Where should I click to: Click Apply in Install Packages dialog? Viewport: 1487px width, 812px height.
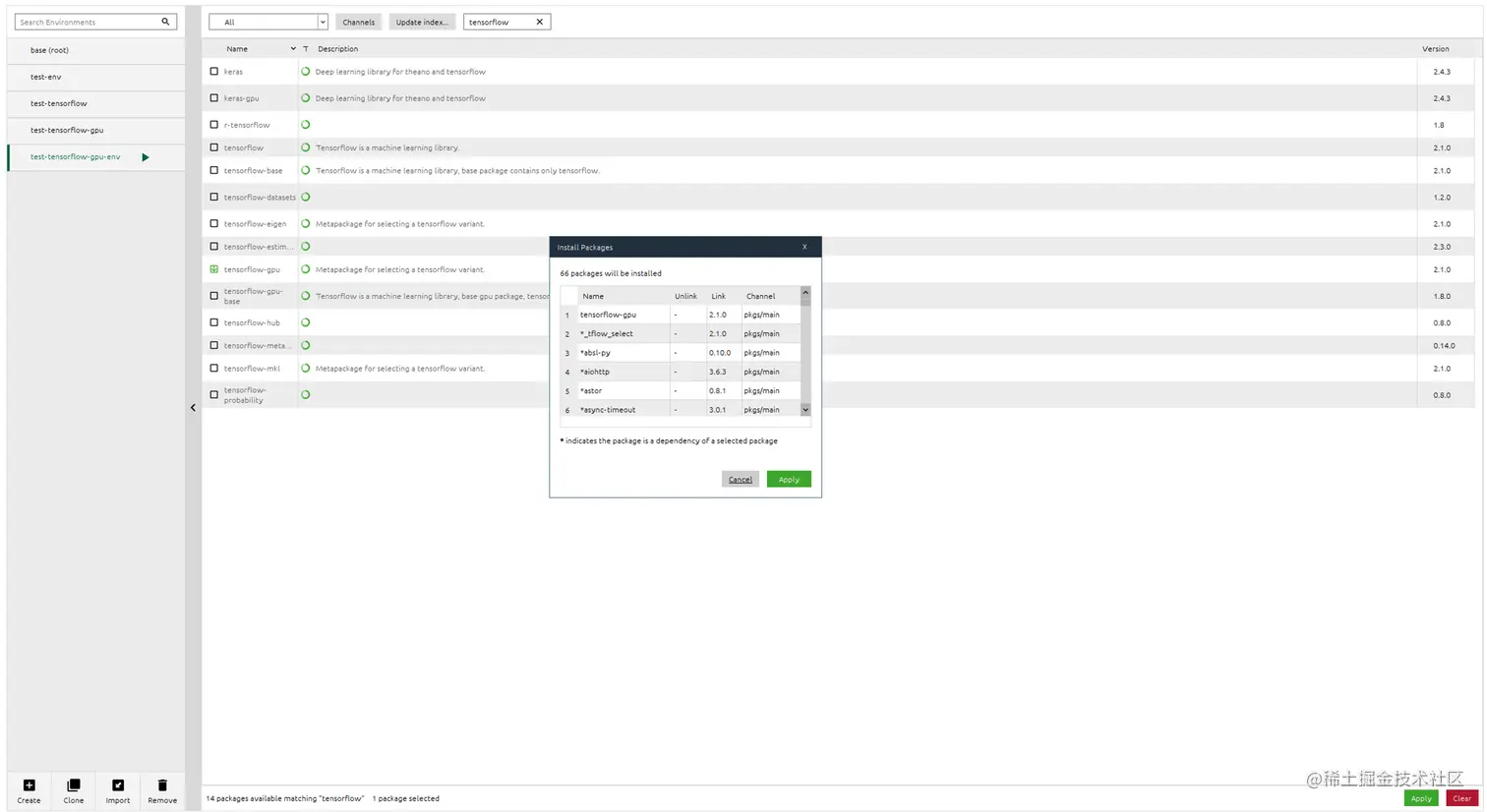789,479
